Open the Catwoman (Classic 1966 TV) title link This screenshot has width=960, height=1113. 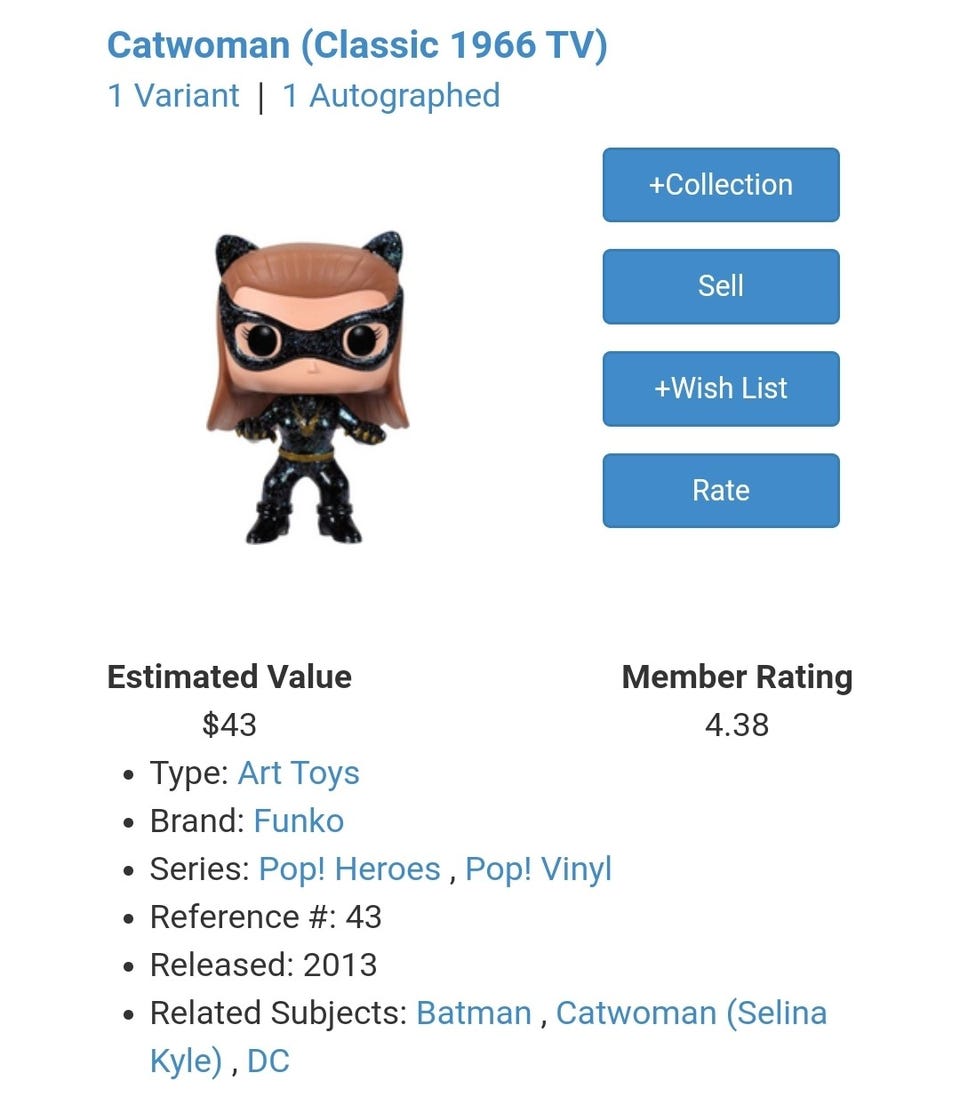point(357,45)
